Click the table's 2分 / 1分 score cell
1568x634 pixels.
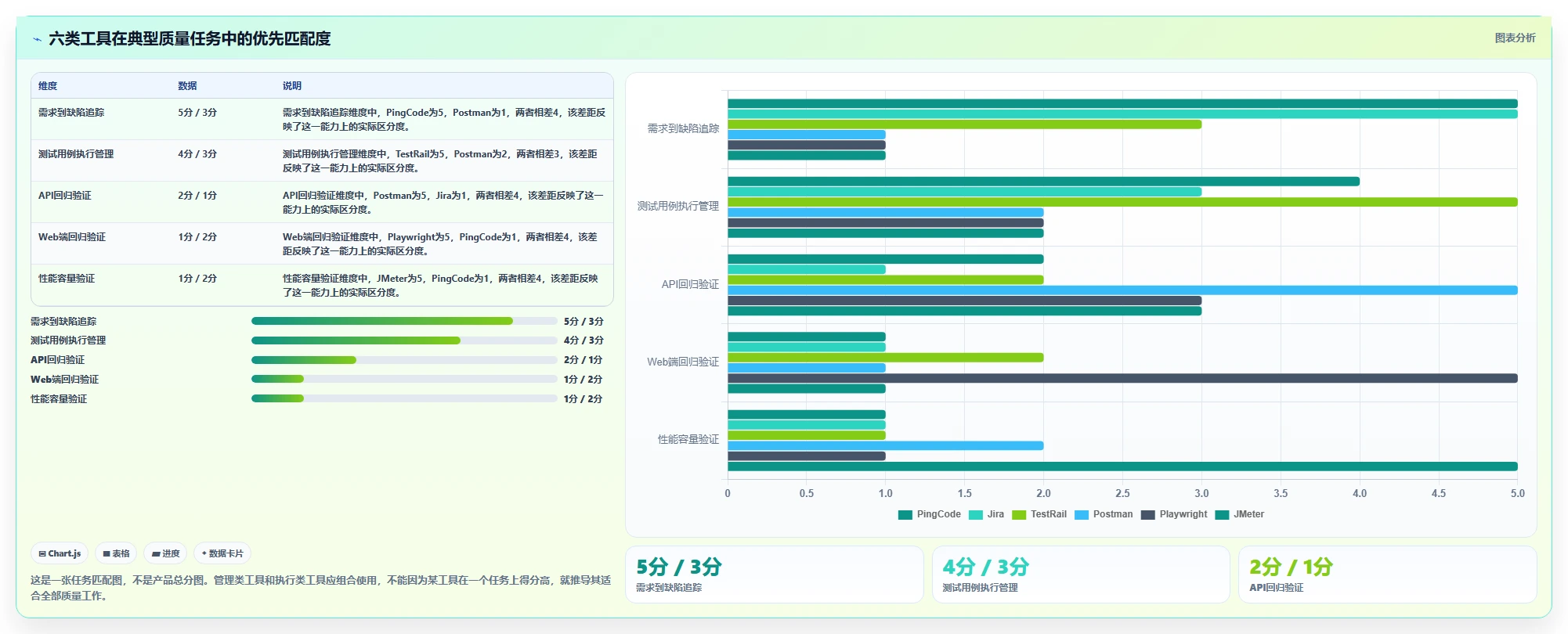197,196
